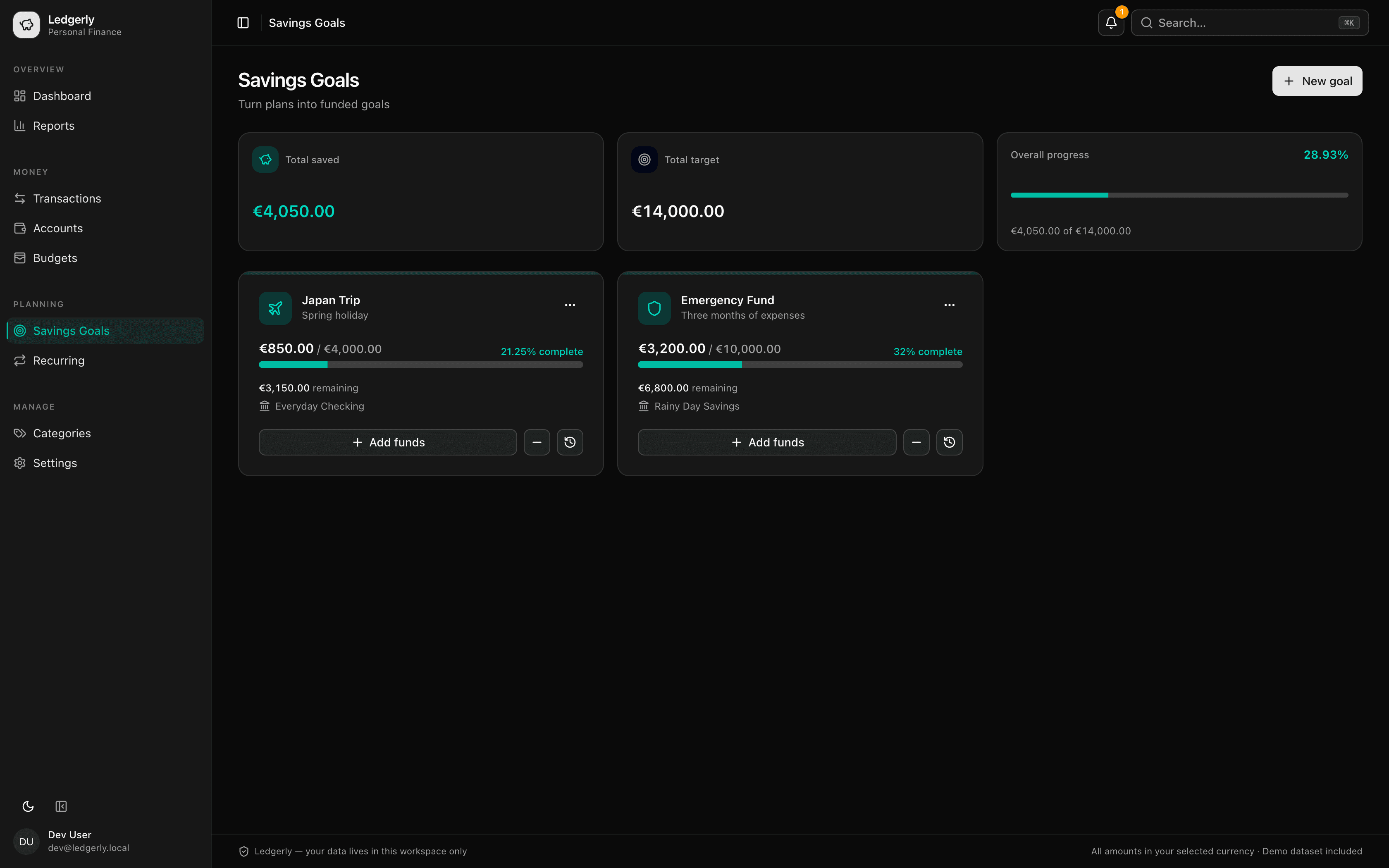Open Transactions from sidebar
1389x868 pixels.
pos(105,199)
